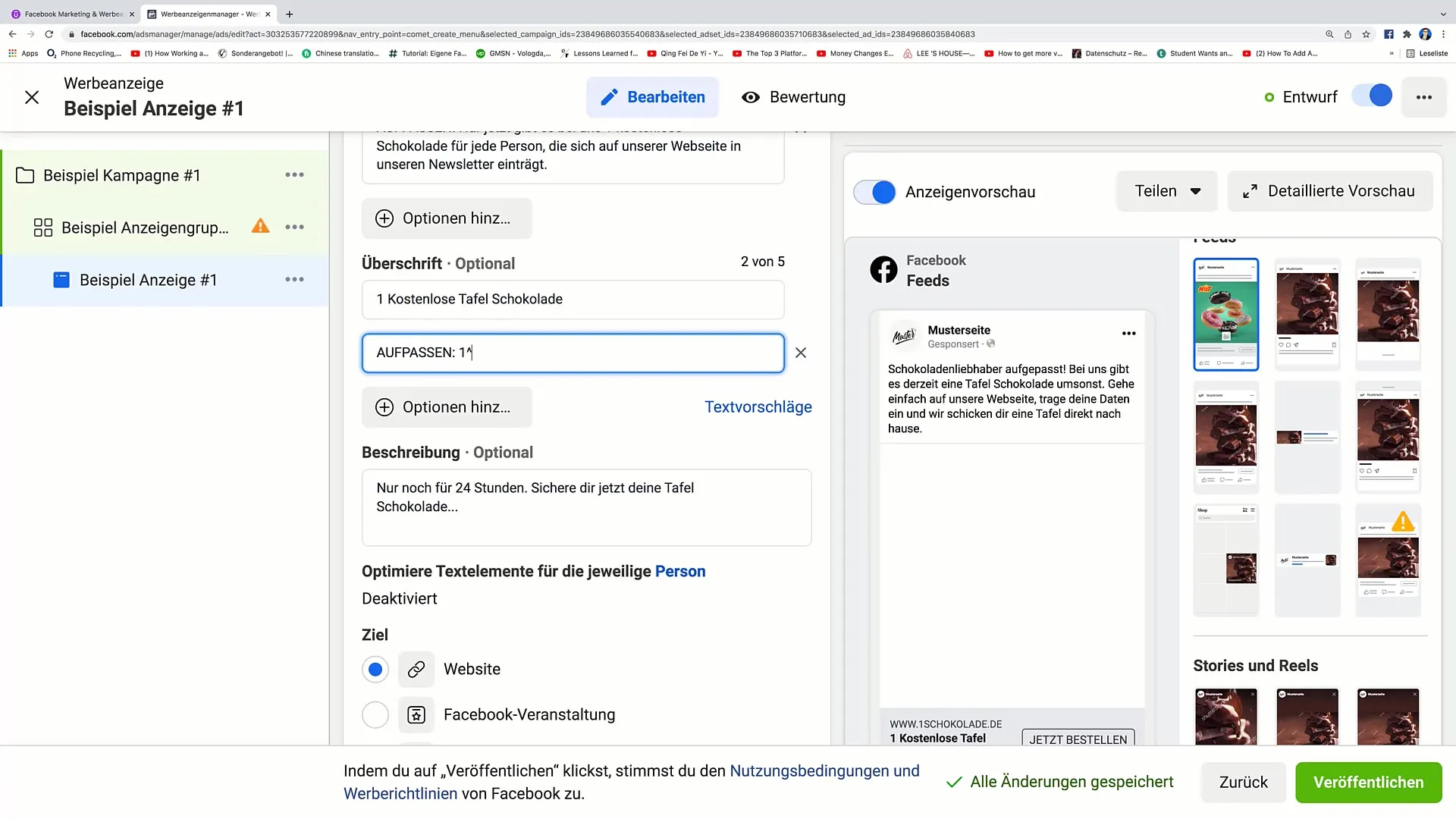Open Detaillierte Vorschau for the ad
Viewport: 1456px width, 819px height.
tap(1330, 191)
